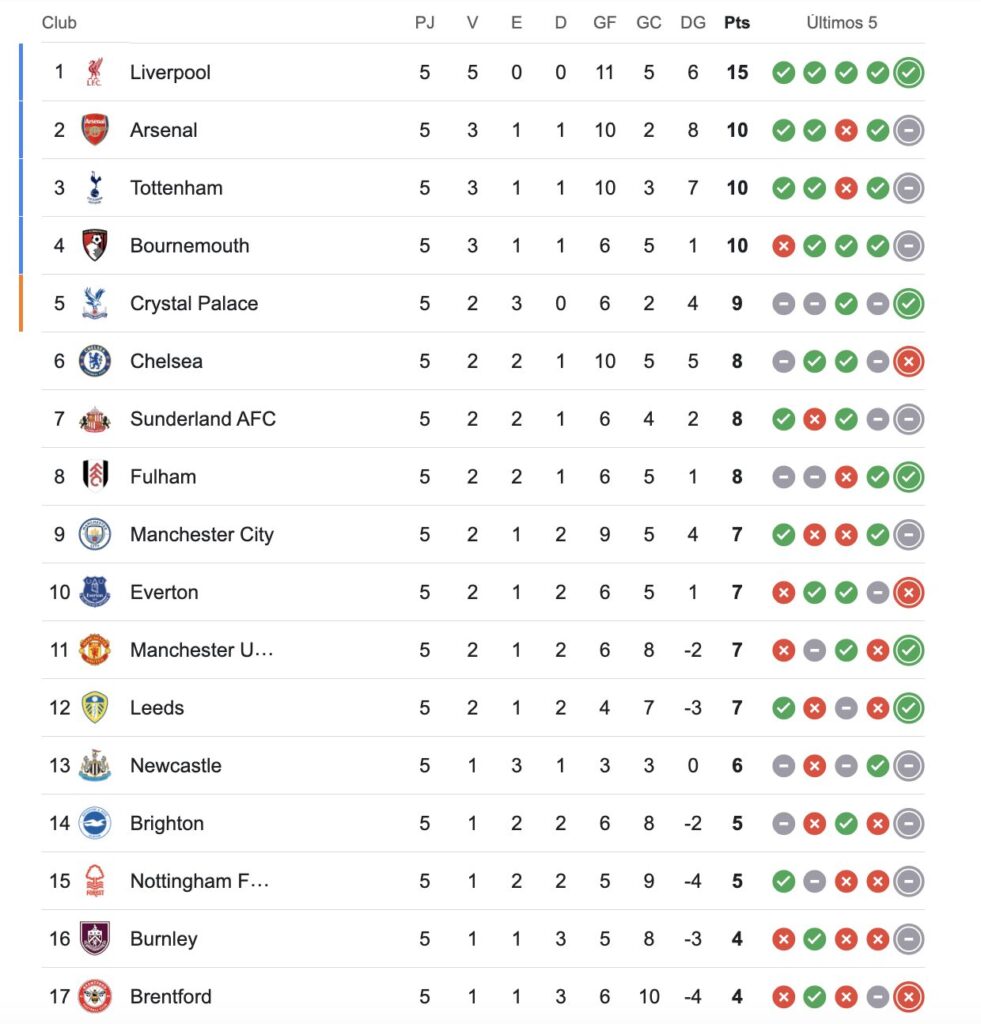Click the Liverpool club crest icon
981x1024 pixels.
[x=94, y=72]
